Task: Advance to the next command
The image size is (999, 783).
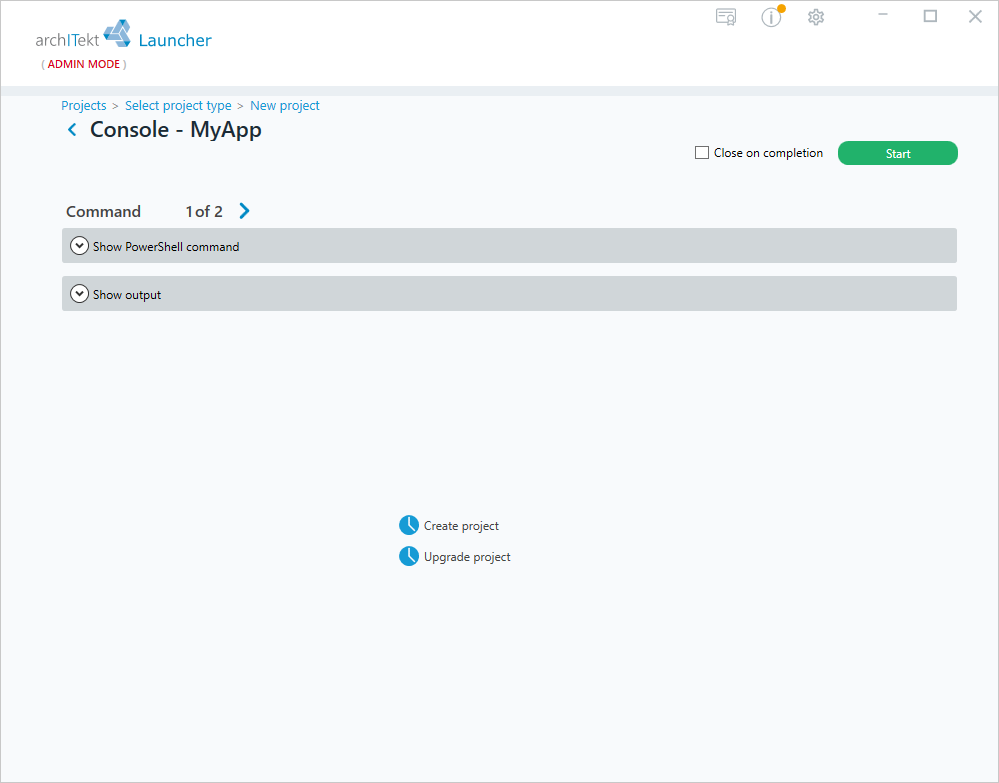Action: (245, 211)
